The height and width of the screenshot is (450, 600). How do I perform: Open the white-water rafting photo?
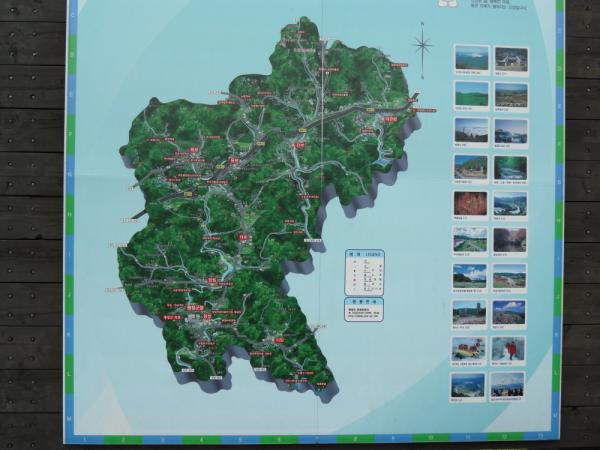tap(470, 348)
